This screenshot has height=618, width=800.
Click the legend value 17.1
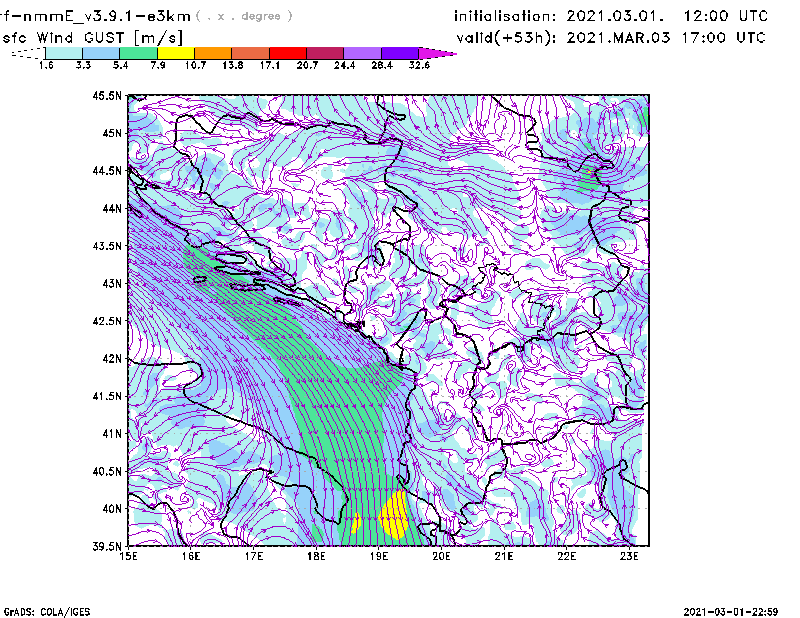click(x=269, y=65)
